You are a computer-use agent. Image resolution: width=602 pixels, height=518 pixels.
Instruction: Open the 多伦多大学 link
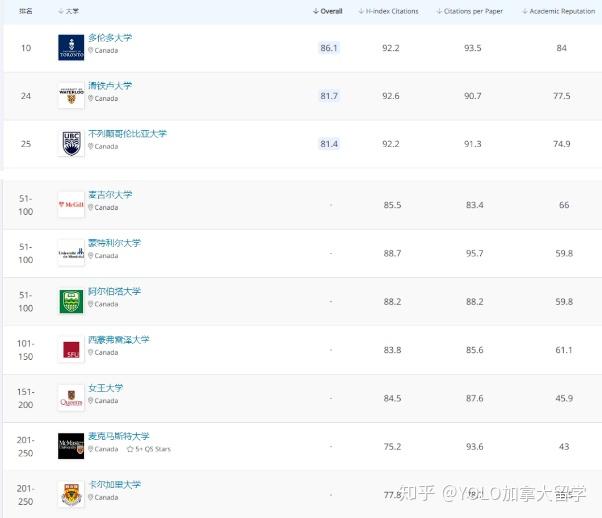coord(110,38)
